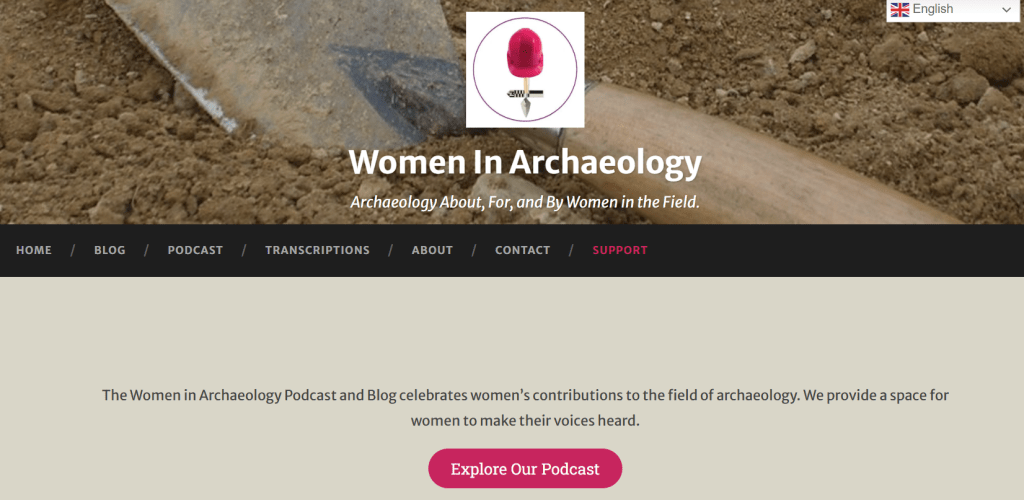Expand the language dropdown chevron arrow
Screen dimensions: 1024x500
(1005, 10)
